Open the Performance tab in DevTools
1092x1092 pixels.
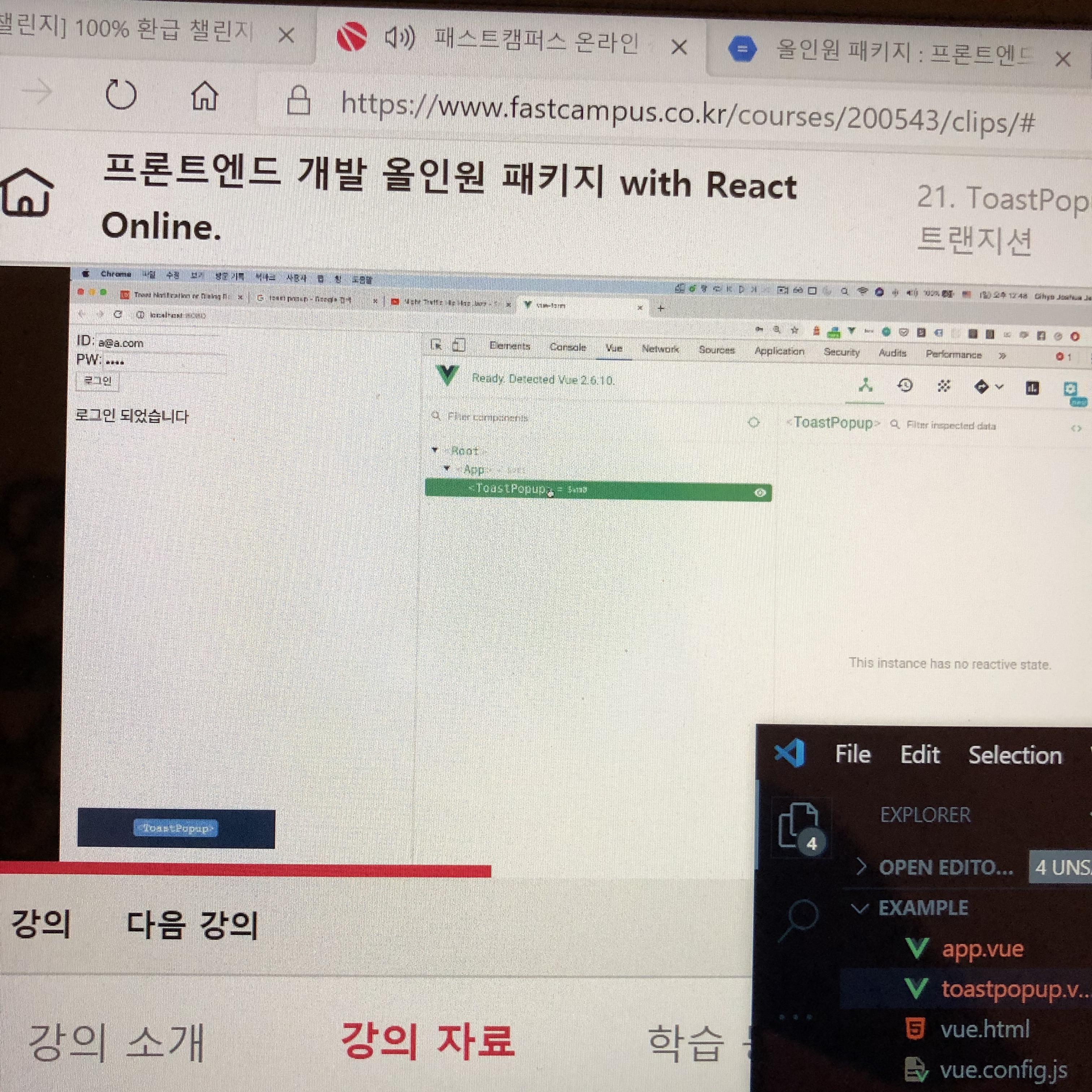pyautogui.click(x=953, y=354)
